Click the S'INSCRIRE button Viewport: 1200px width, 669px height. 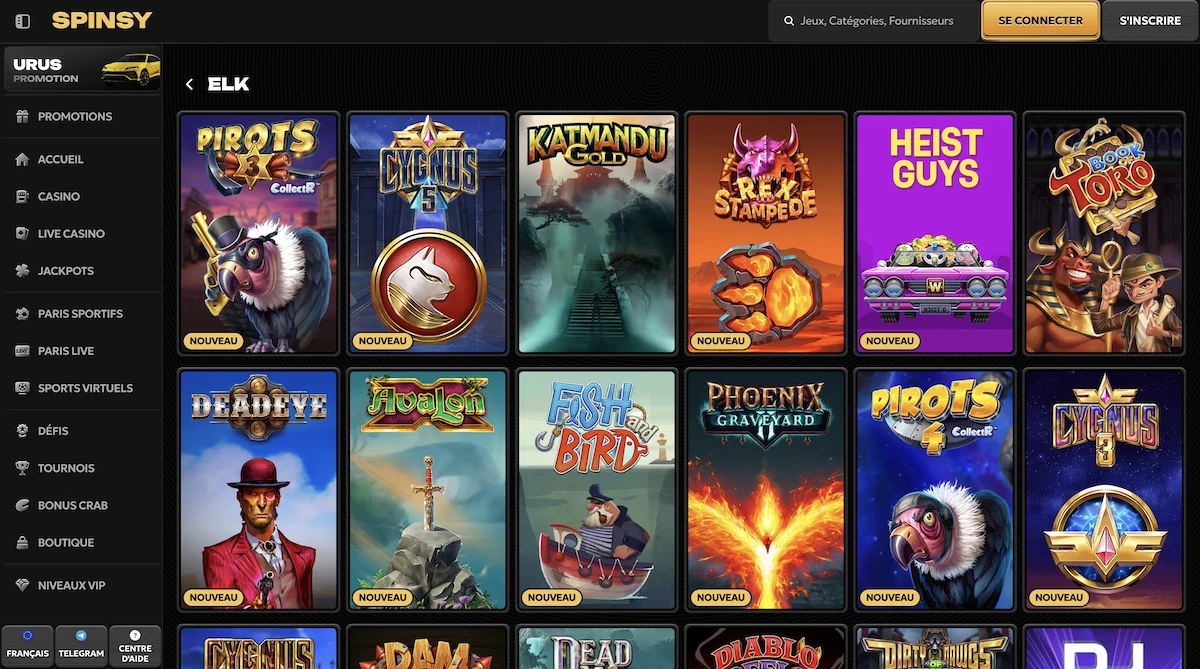1150,20
